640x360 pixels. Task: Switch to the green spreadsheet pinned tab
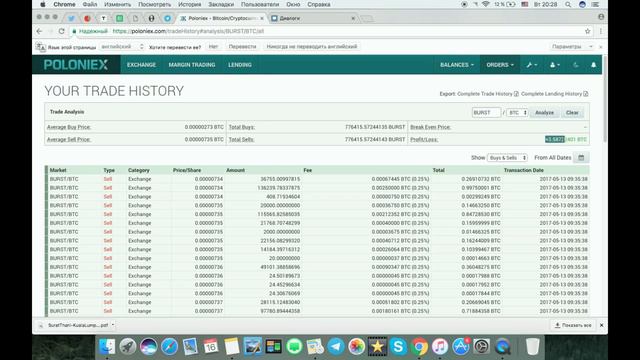(x=120, y=18)
